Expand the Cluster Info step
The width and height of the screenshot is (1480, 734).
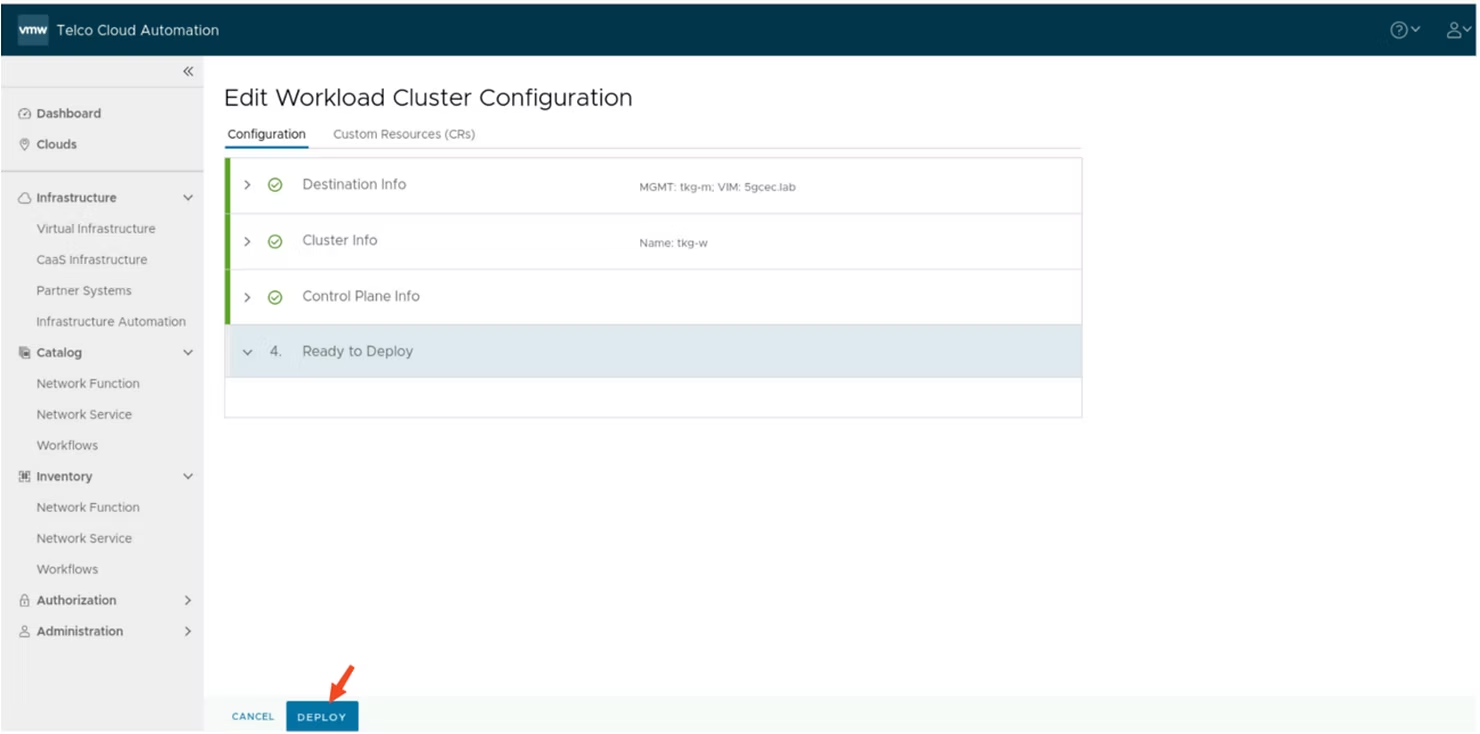pyautogui.click(x=248, y=241)
